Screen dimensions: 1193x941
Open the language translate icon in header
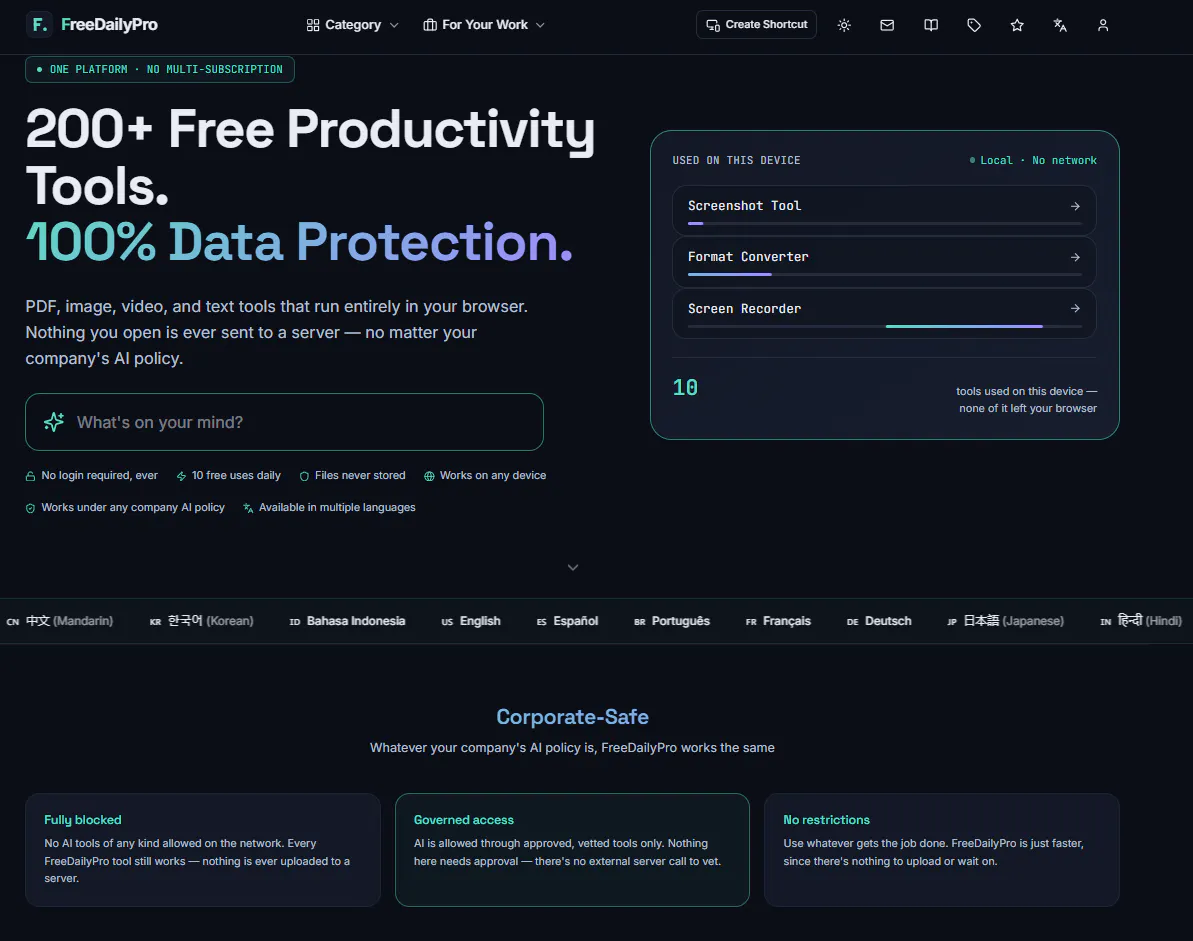point(1060,25)
